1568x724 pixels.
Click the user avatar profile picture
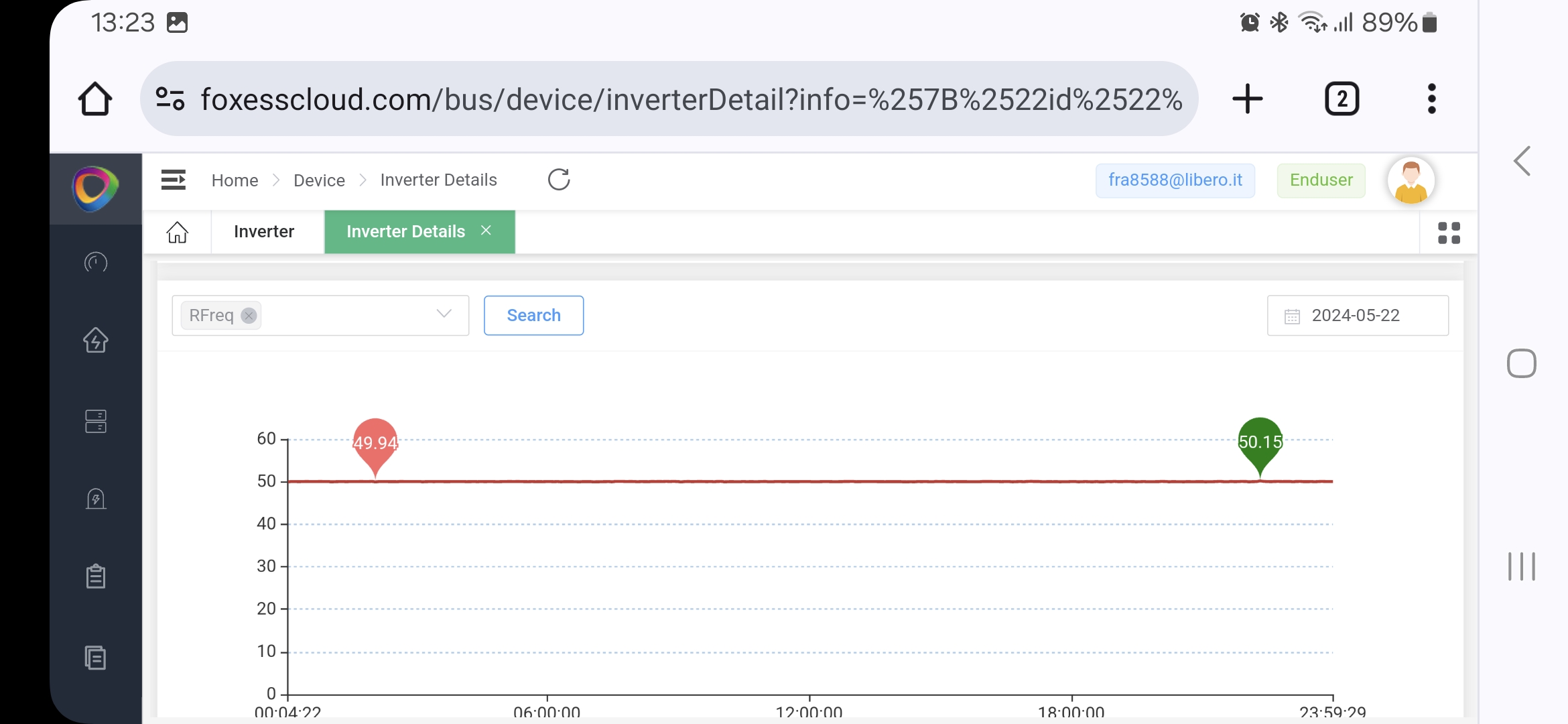1411,180
